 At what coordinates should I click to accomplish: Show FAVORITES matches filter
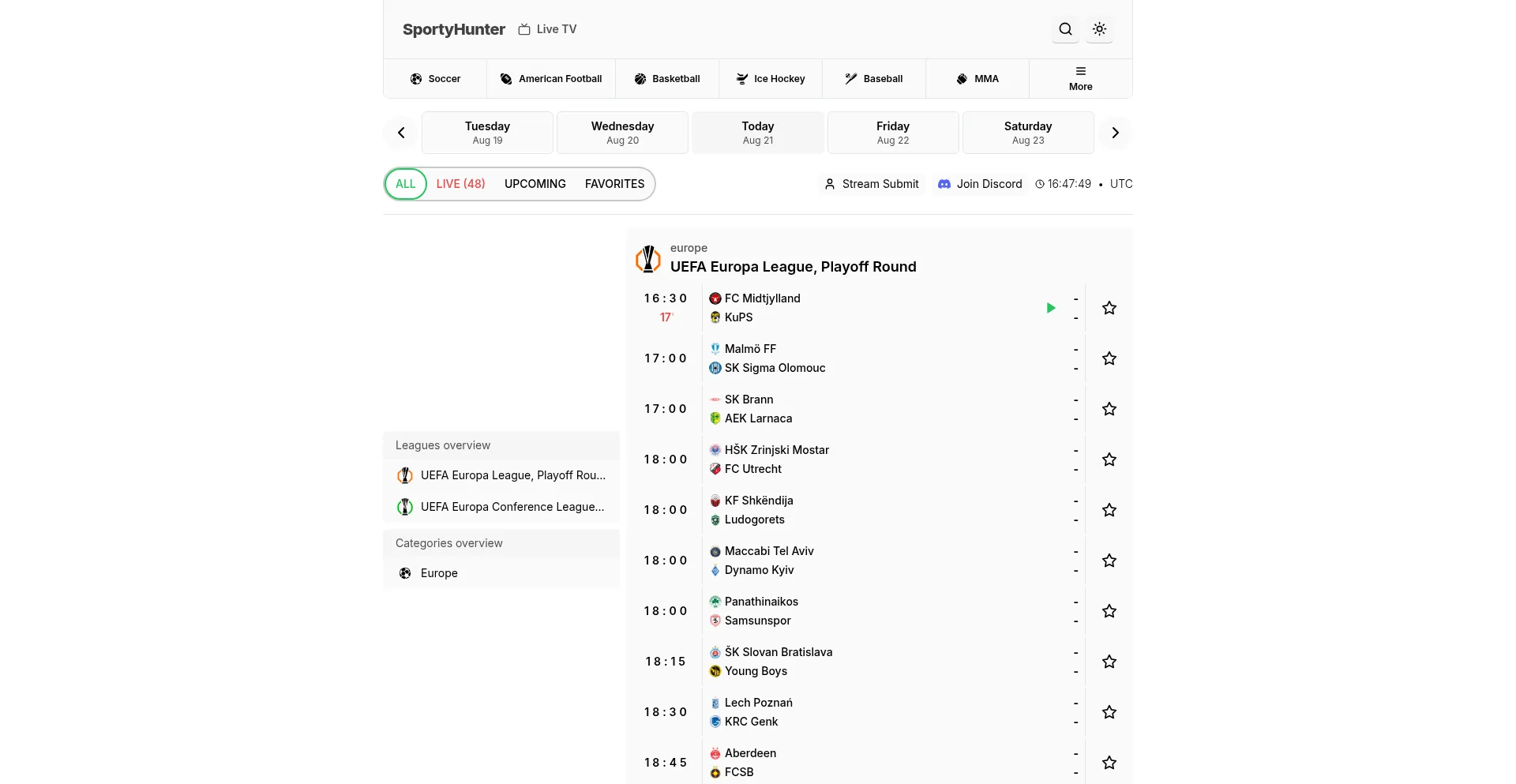615,184
